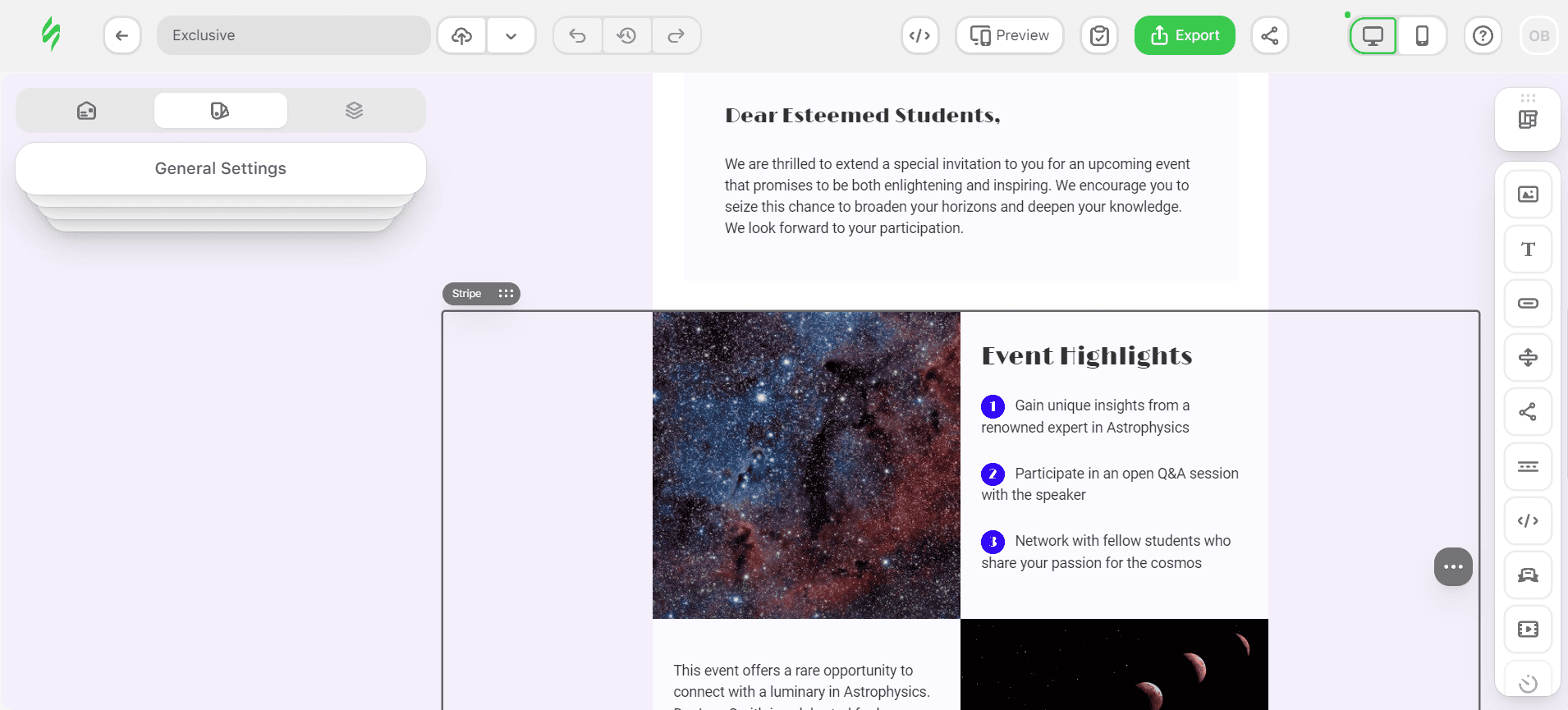Switch to mobile view mode
The image size is (1568, 710).
tap(1422, 35)
